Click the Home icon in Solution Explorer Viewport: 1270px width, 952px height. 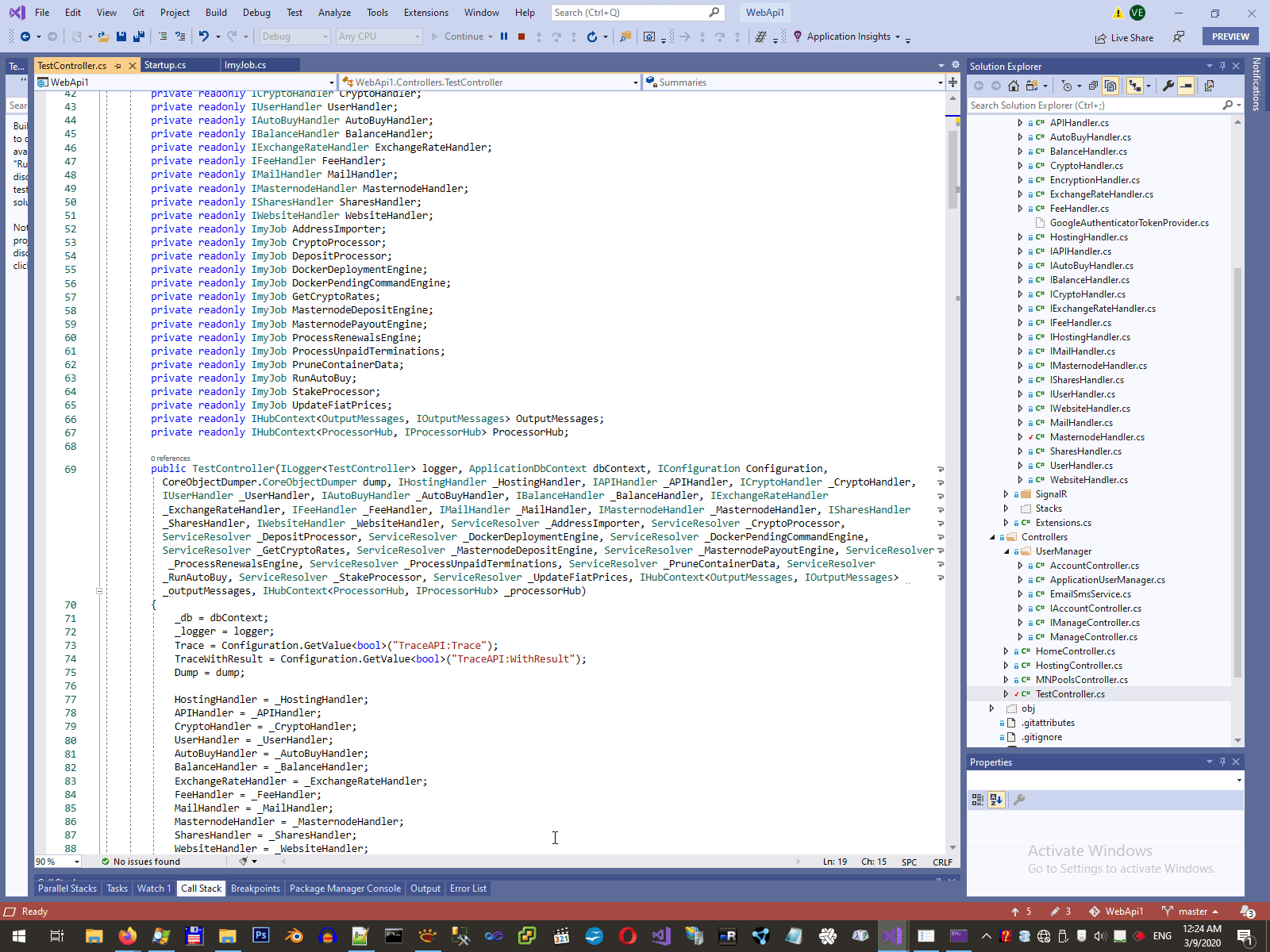click(x=1014, y=86)
